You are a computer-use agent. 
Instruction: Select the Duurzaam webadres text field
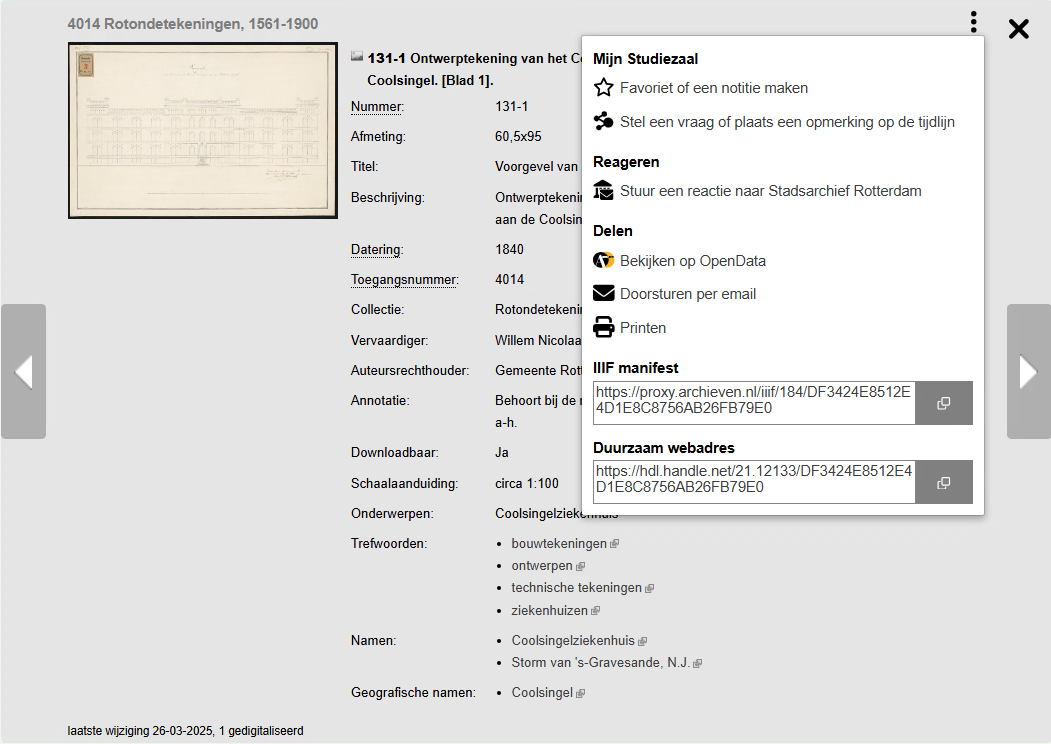753,481
